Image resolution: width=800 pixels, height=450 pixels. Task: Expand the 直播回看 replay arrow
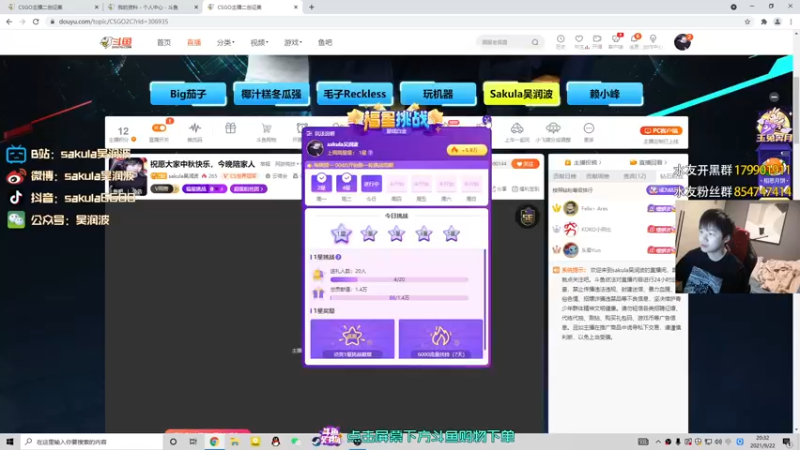(665, 162)
